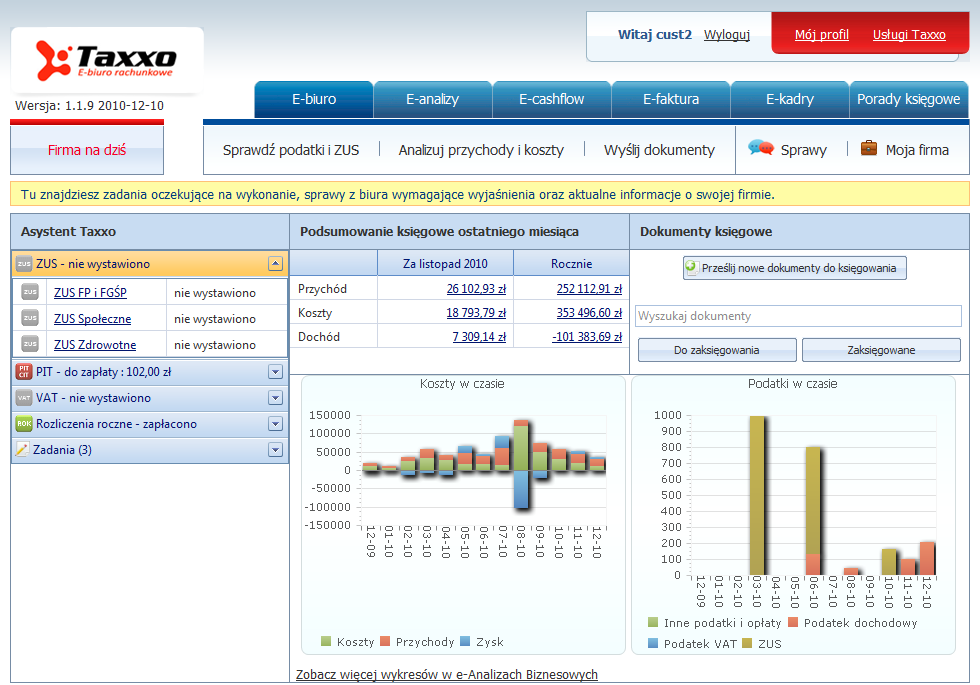
Task: Click the ZUS legend swatch in Podatki chart
Action: click(x=747, y=642)
